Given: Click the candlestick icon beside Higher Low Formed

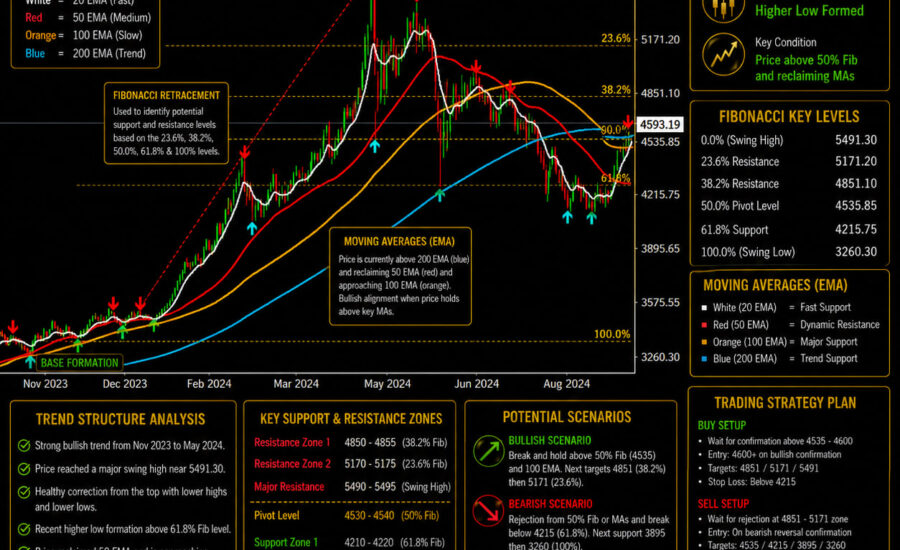Looking at the screenshot, I should point(723,9).
